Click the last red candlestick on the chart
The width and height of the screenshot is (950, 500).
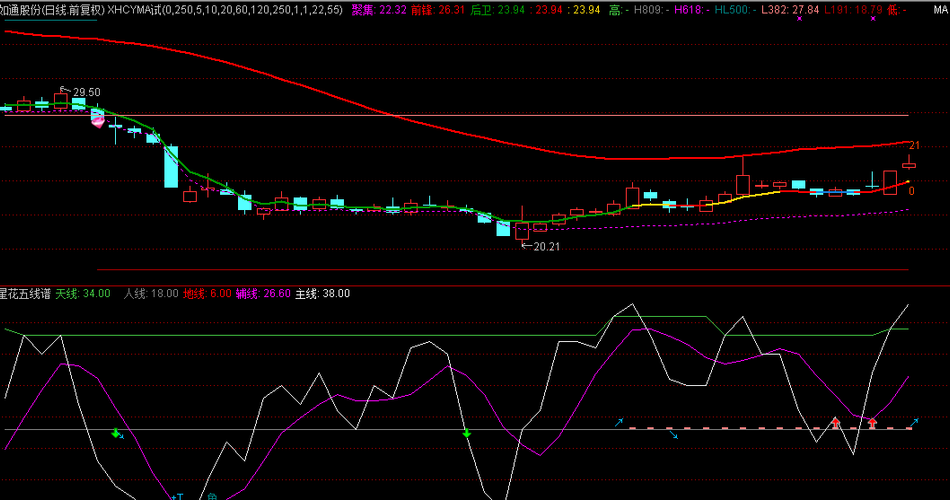click(x=909, y=164)
